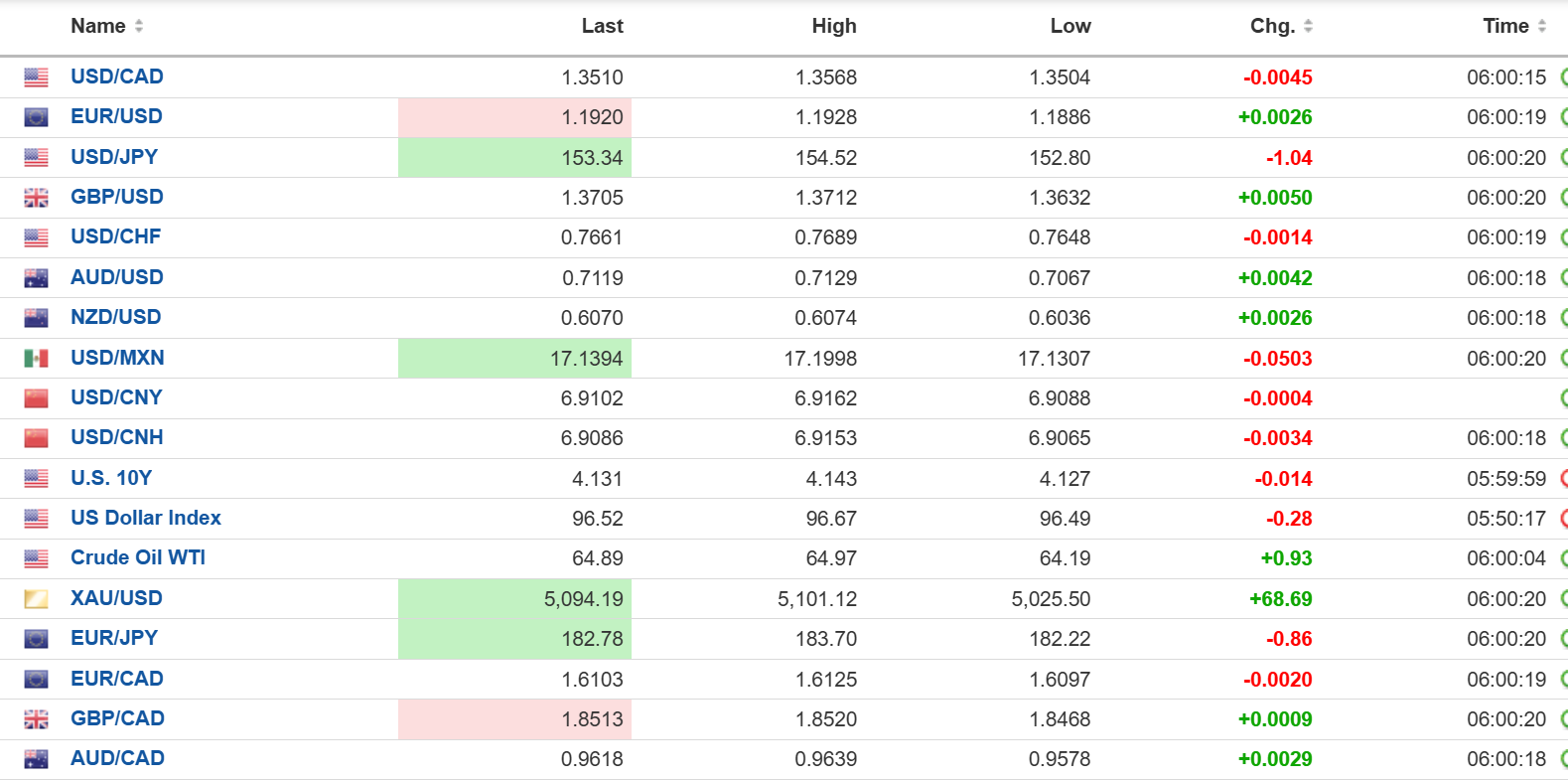Viewport: 1568px width, 781px height.
Task: Click the green highlighted XAU/USD last price
Action: [x=584, y=599]
